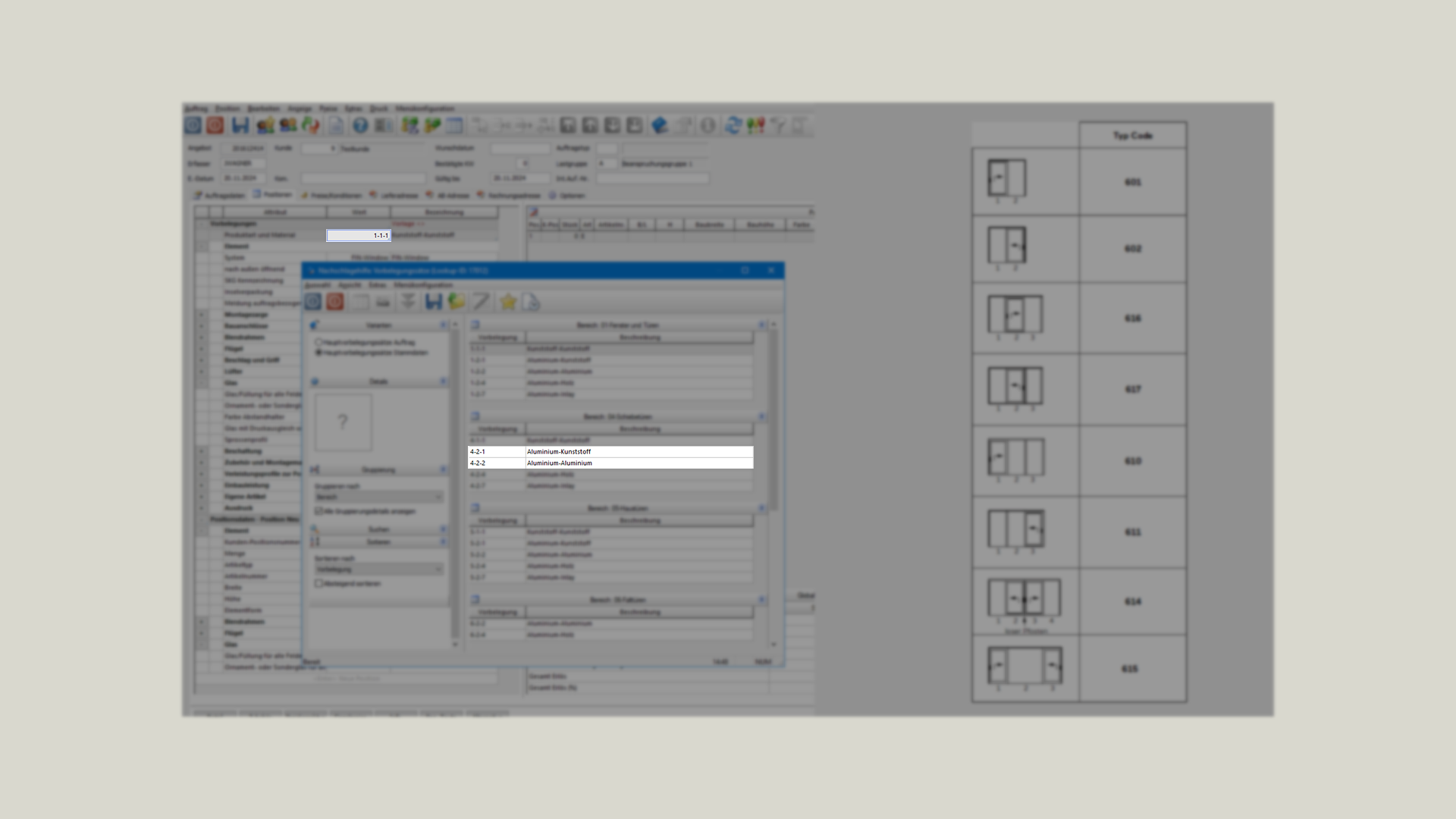Toggle the Alle Gruppierungsdetails anzeigen checkbox

(x=319, y=511)
